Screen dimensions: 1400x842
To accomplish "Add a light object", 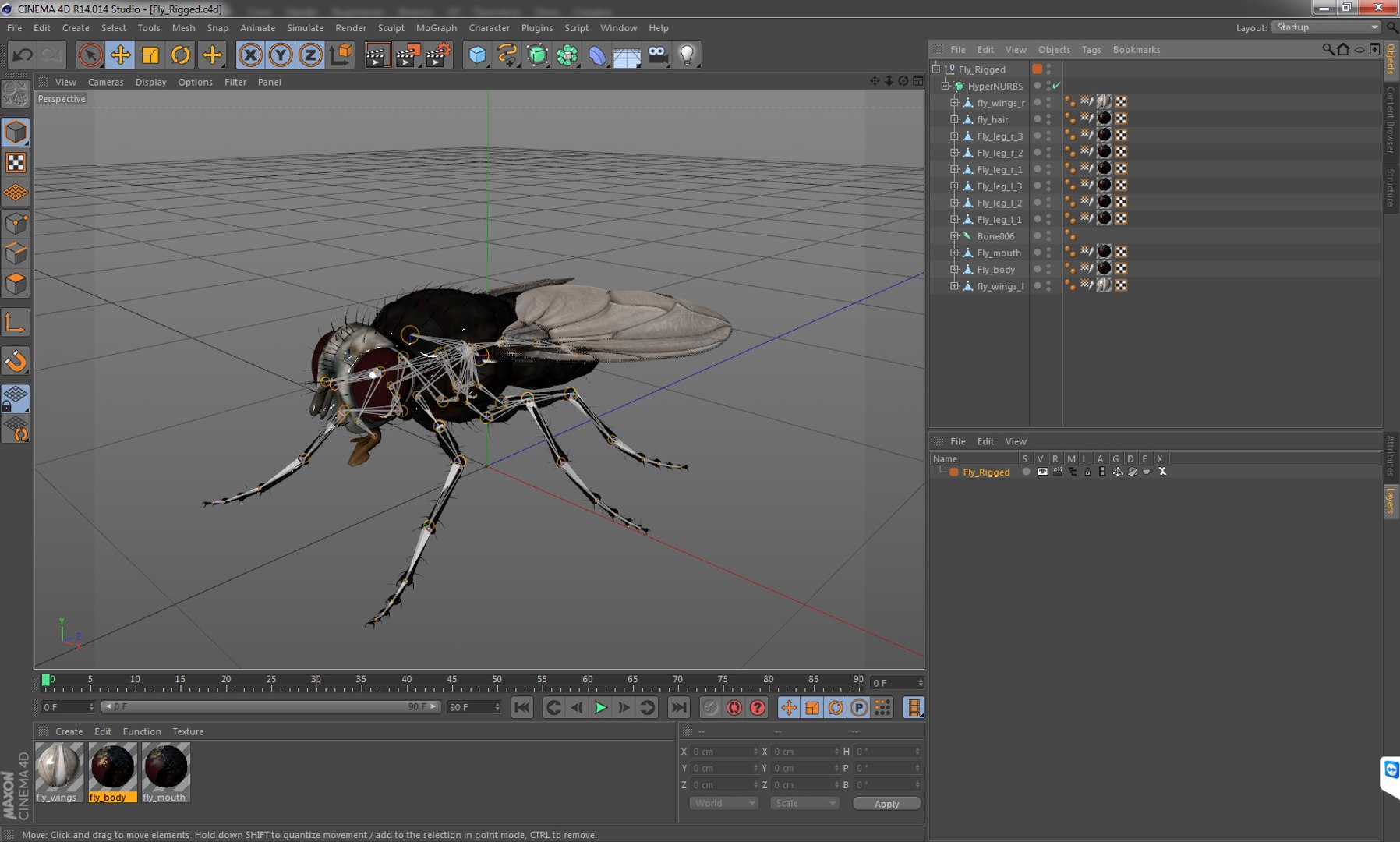I will pos(687,55).
